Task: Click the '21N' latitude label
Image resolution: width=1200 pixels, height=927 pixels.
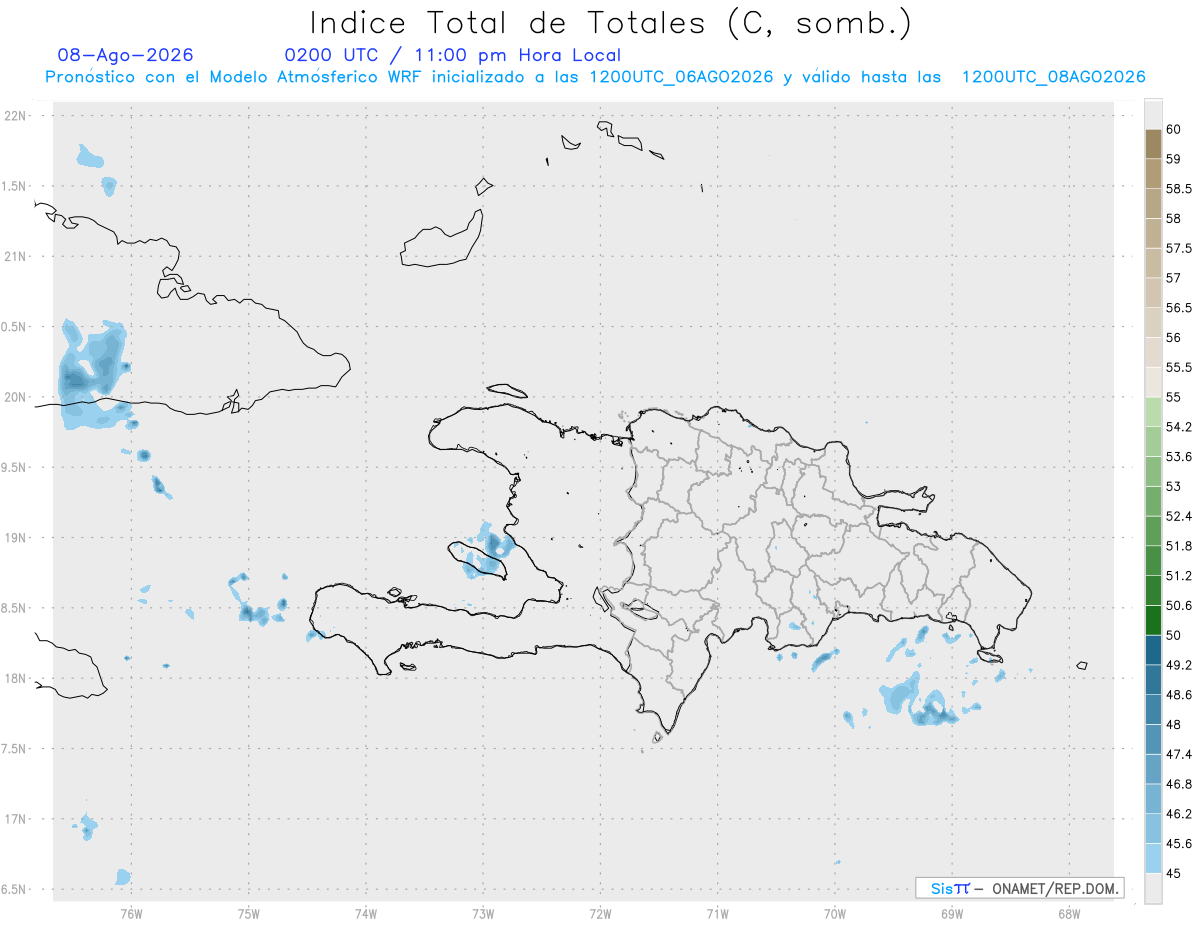Action: 17,257
